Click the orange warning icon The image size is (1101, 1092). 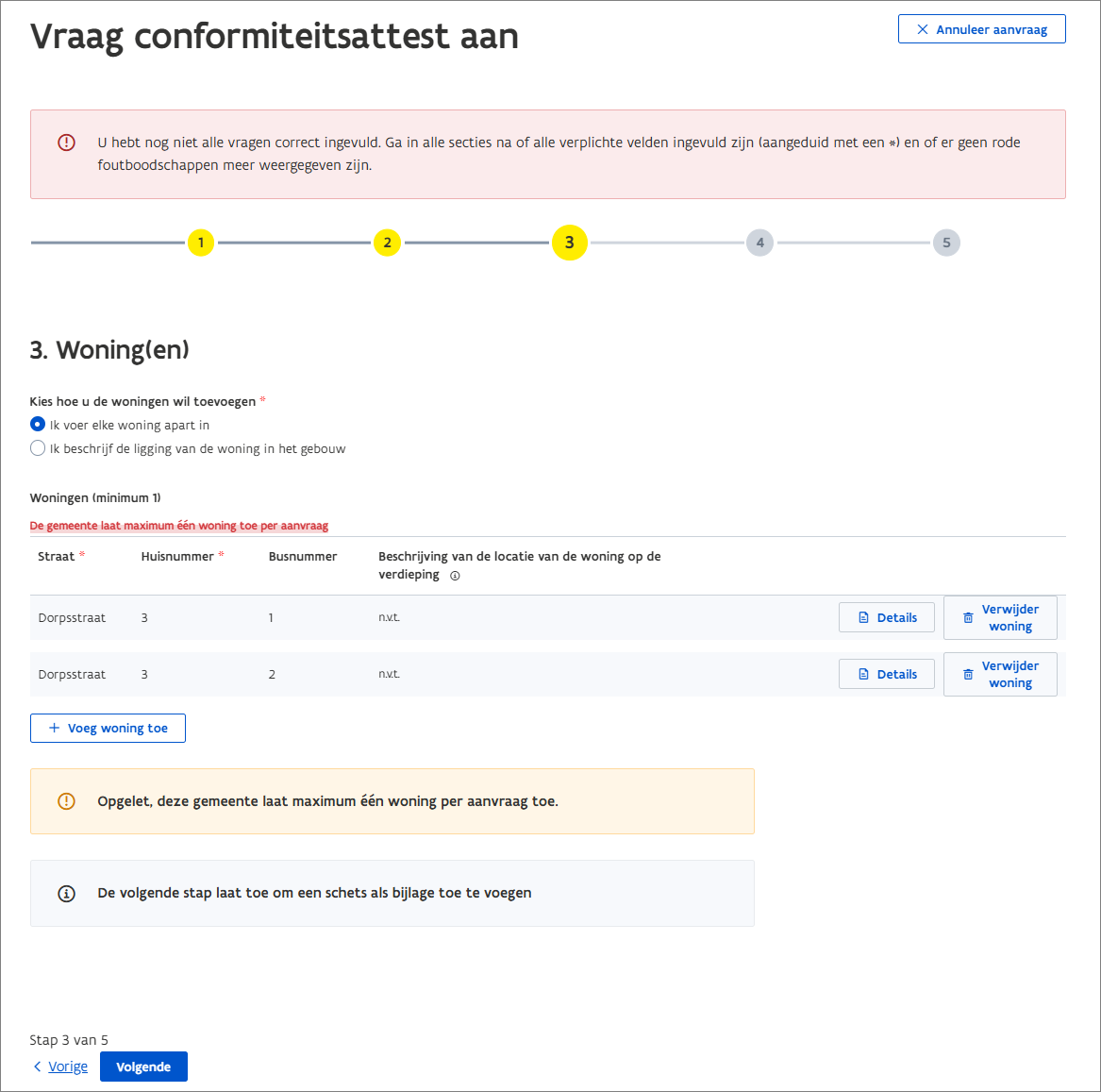66,801
